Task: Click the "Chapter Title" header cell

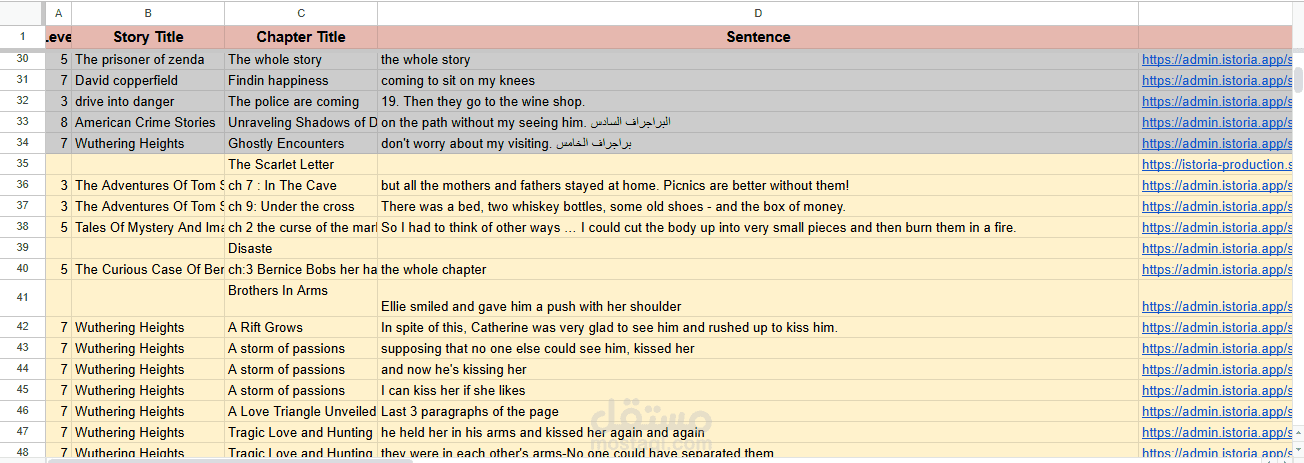Action: 301,37
